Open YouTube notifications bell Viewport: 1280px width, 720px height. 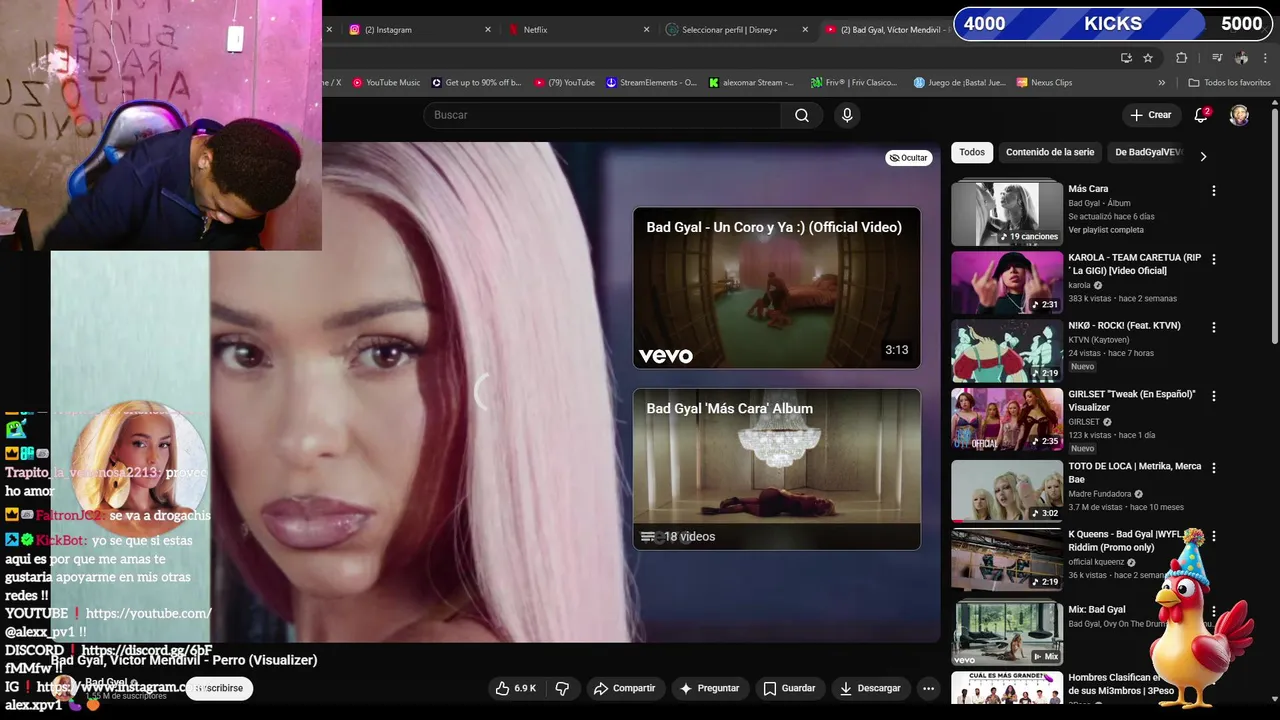(1201, 115)
